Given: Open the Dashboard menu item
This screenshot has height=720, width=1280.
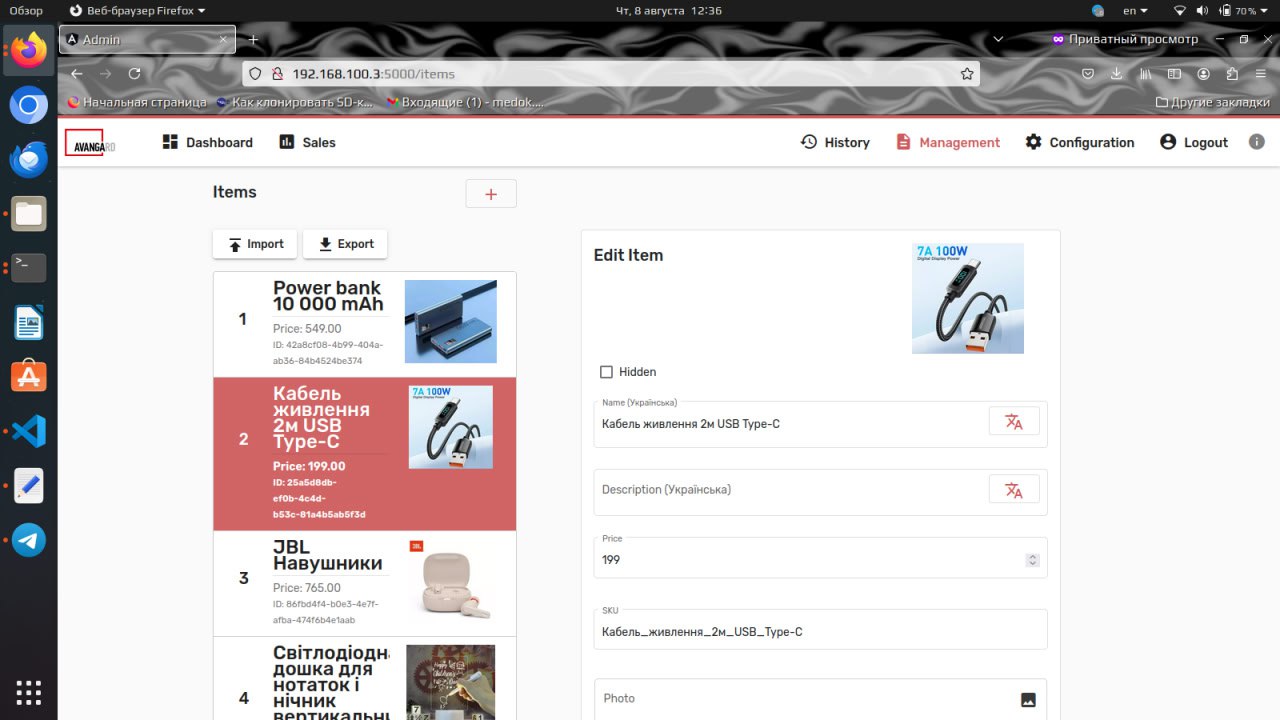Looking at the screenshot, I should 208,142.
